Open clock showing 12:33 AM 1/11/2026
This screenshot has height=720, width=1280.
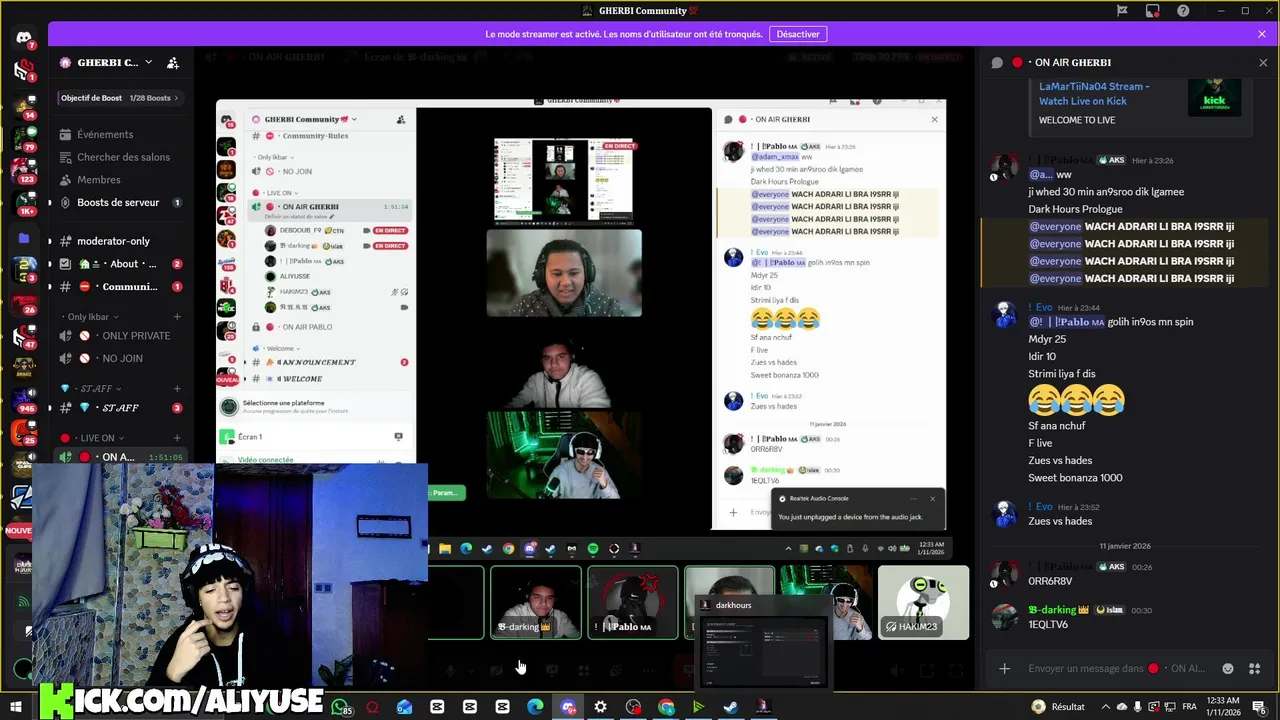1222,707
